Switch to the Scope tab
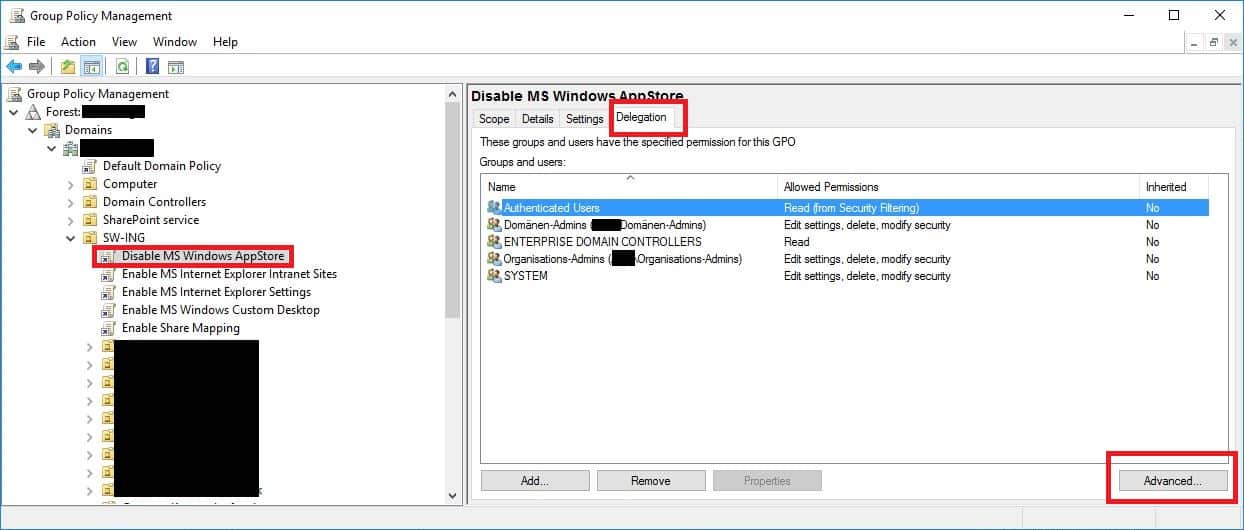The image size is (1244, 530). pyautogui.click(x=494, y=119)
